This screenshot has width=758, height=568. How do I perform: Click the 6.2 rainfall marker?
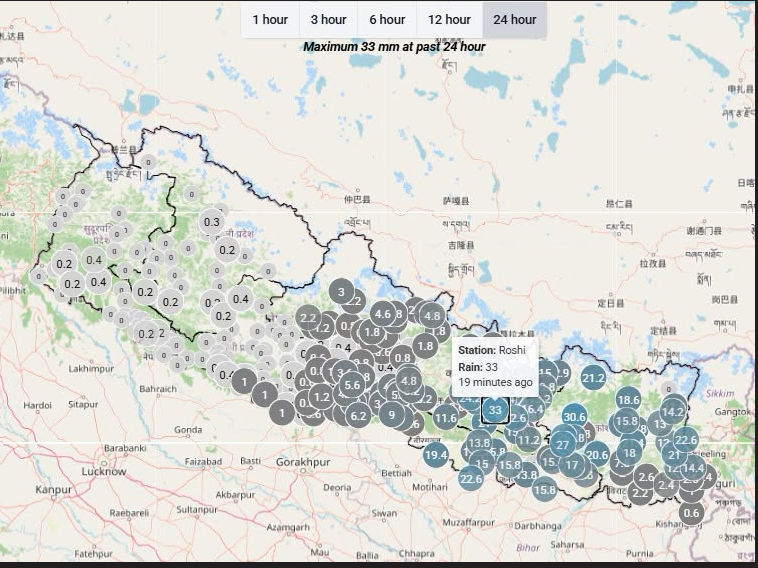(x=358, y=416)
